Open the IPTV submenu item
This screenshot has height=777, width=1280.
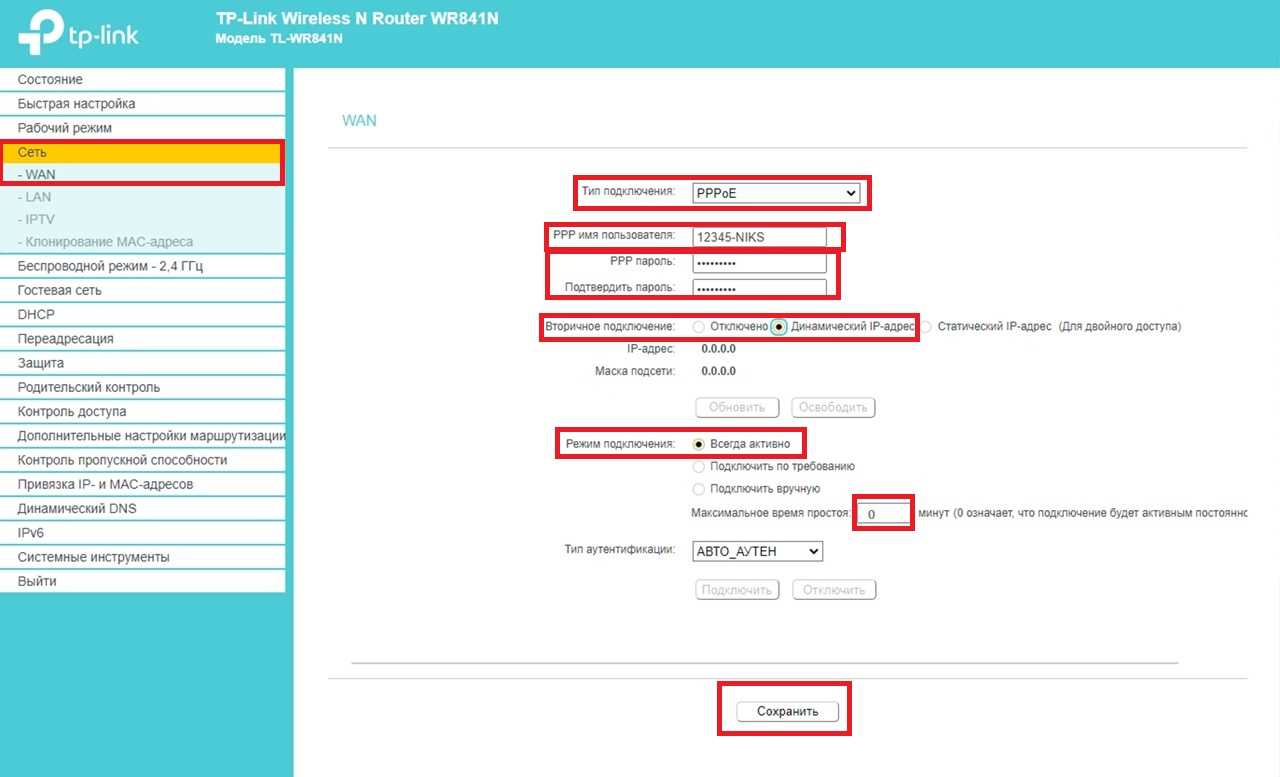[143, 219]
